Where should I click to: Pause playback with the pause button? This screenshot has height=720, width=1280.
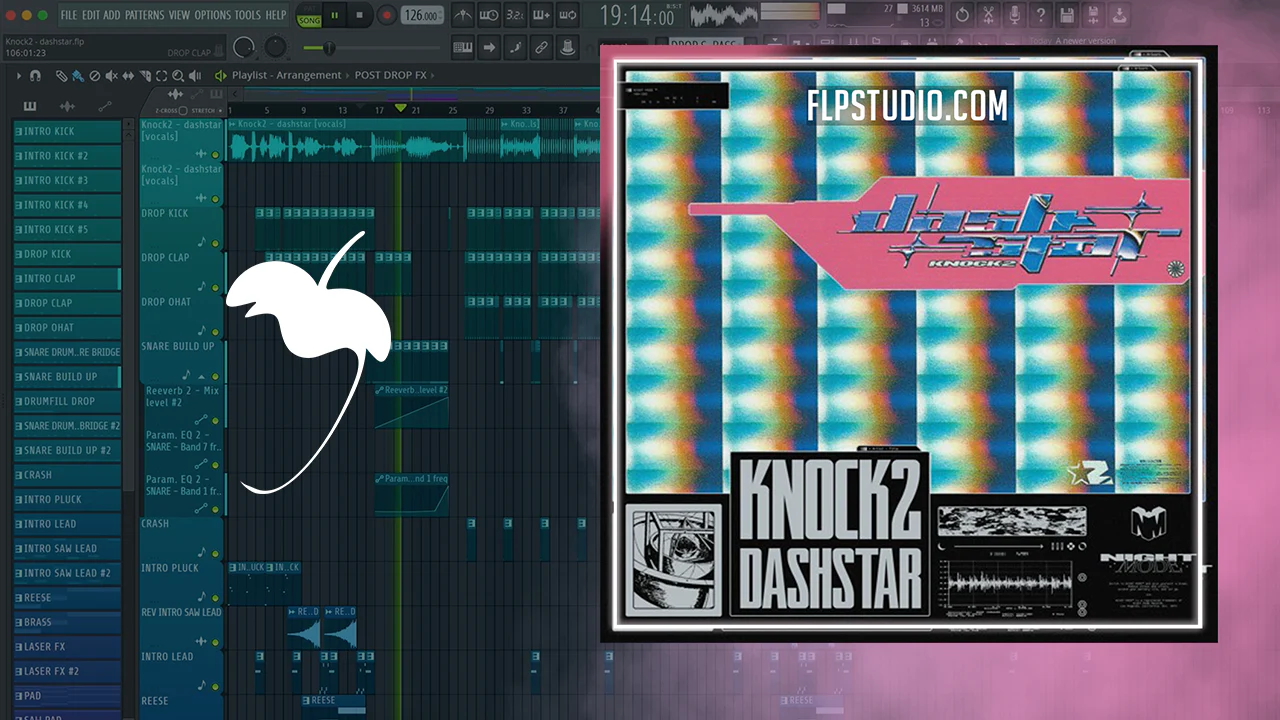point(334,16)
